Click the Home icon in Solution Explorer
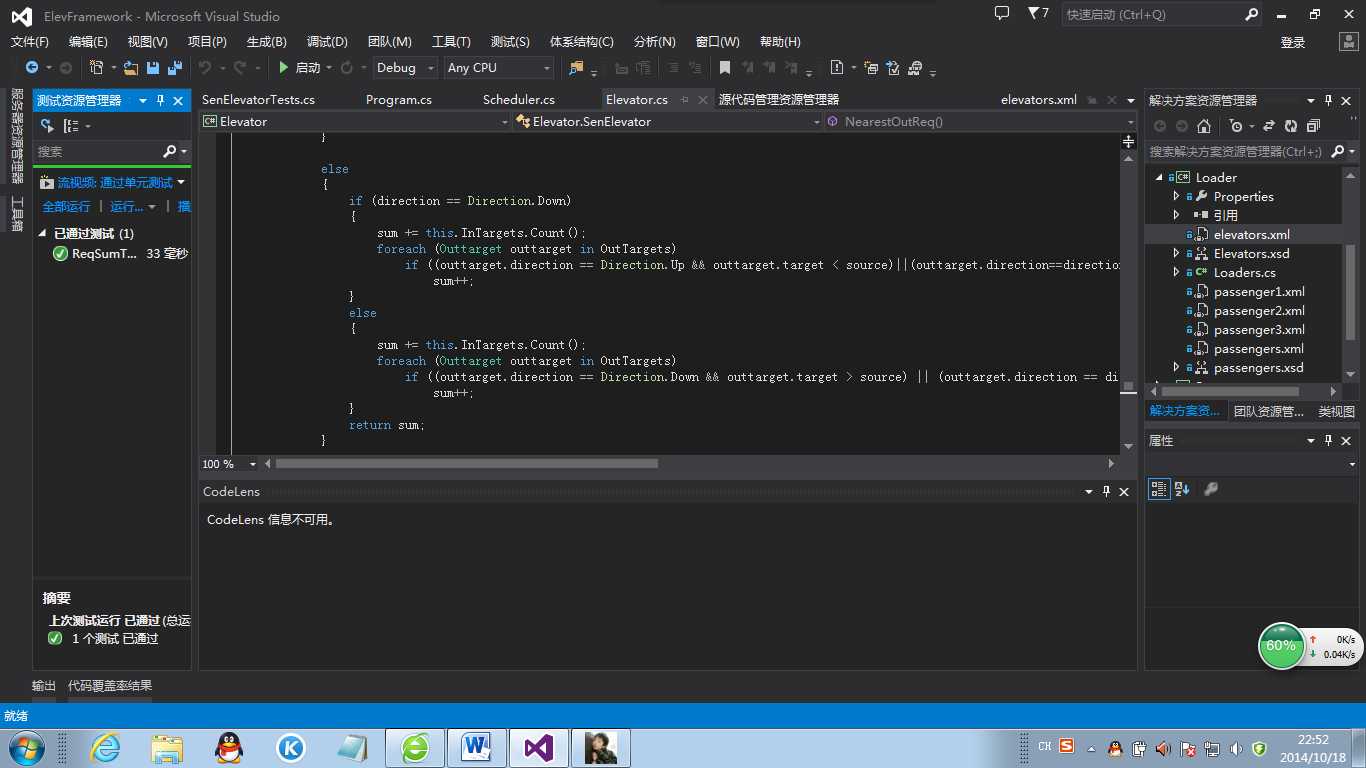The image size is (1366, 768). pyautogui.click(x=1204, y=126)
